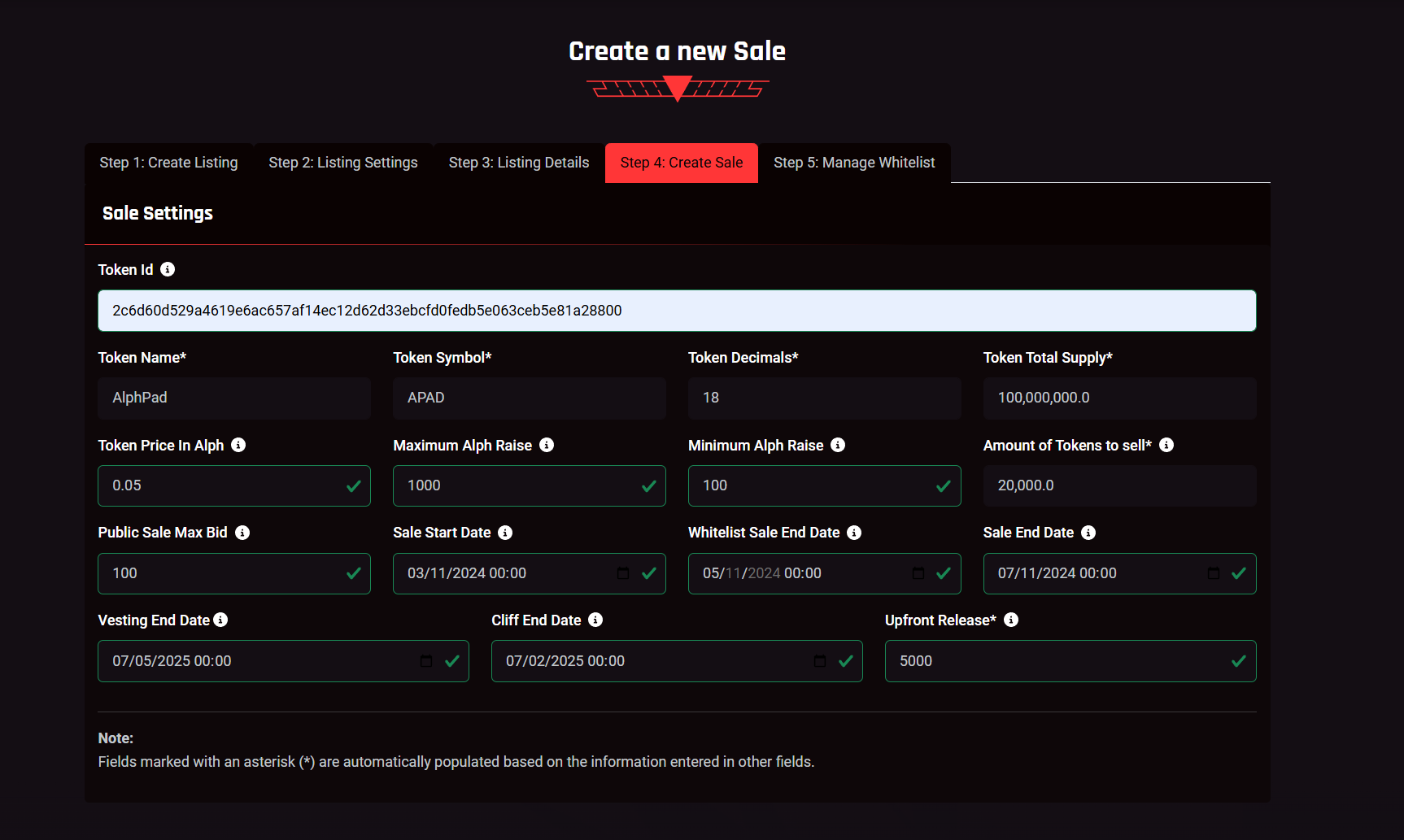Click the Cliff End Date info icon
This screenshot has height=840, width=1404.
coord(595,620)
